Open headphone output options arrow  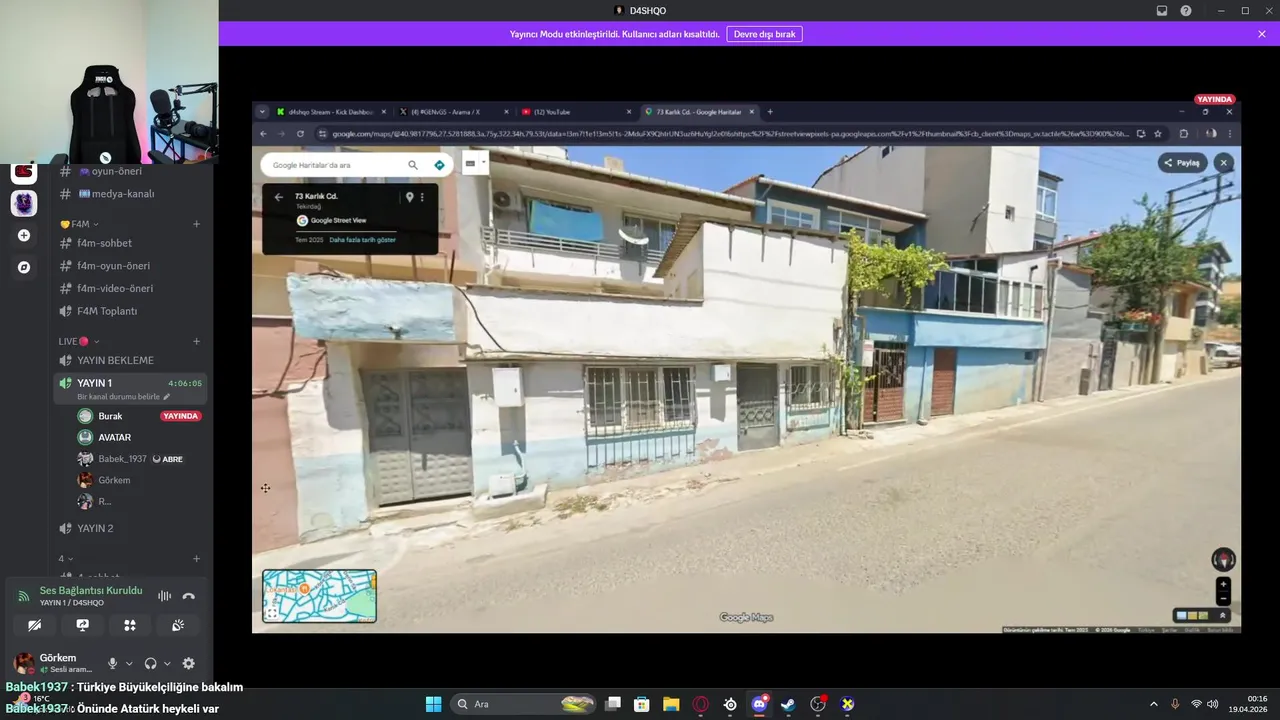[x=166, y=663]
